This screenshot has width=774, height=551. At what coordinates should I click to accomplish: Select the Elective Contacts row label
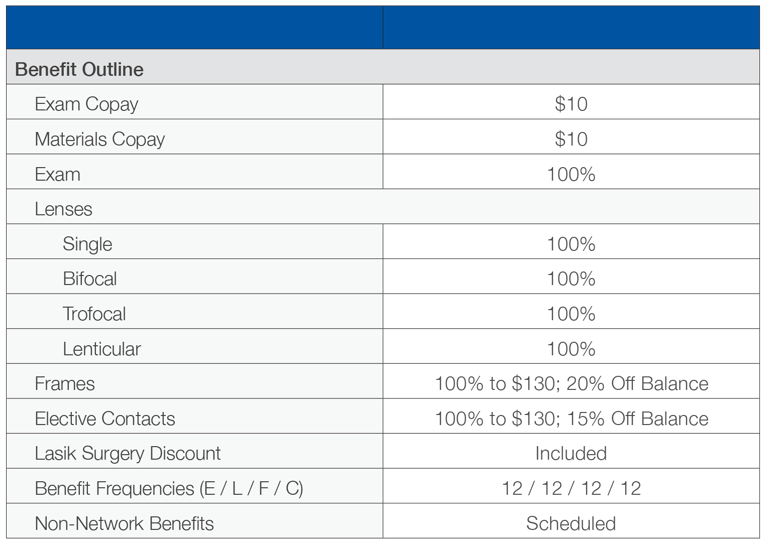click(x=104, y=418)
